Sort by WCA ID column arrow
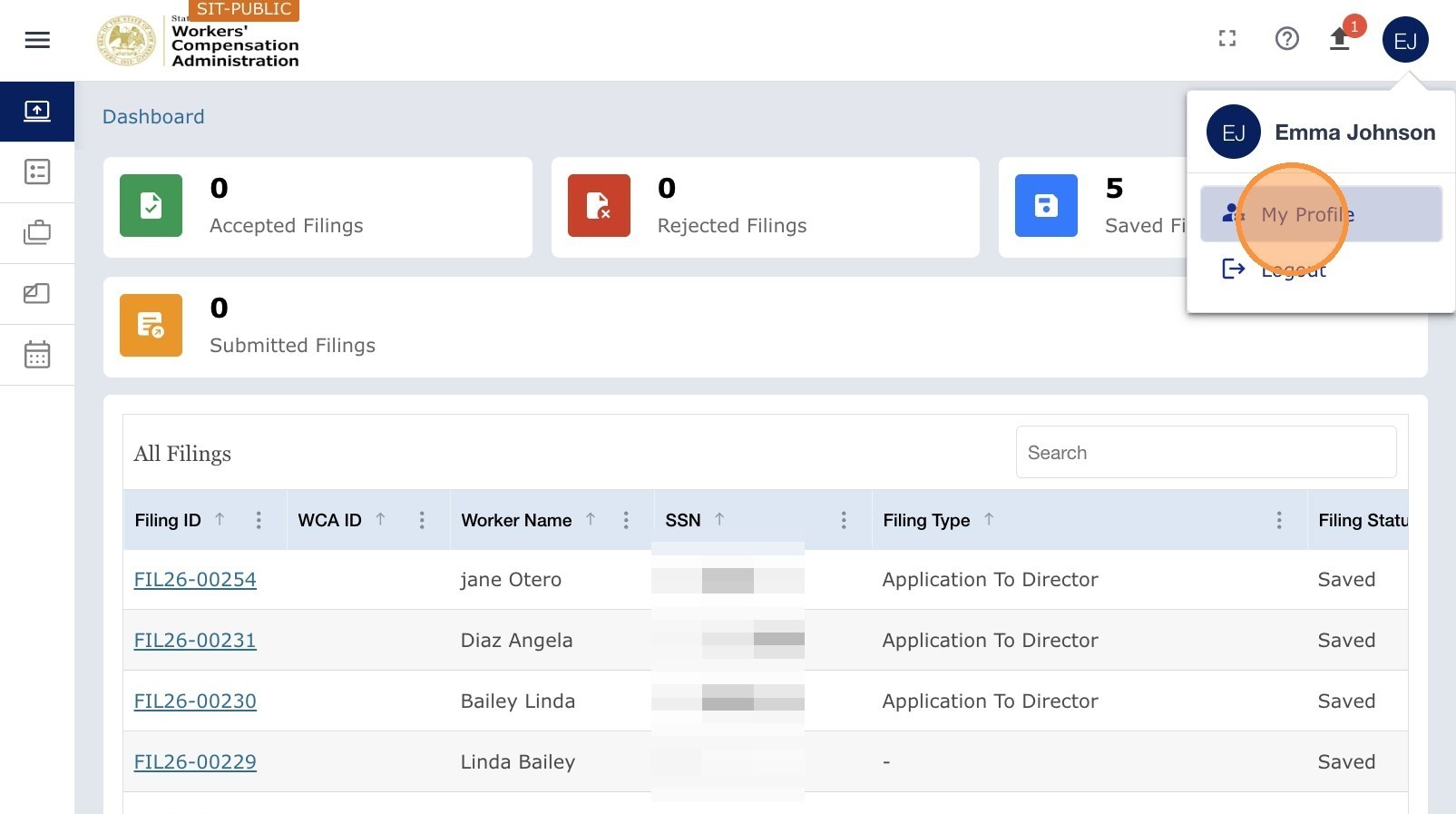Screen dimensions: 1456x814 (x=380, y=519)
